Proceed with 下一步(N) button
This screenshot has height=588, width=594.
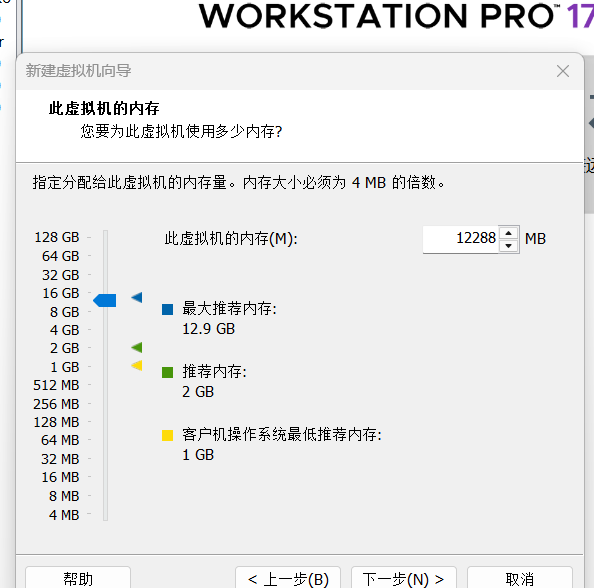pyautogui.click(x=404, y=578)
